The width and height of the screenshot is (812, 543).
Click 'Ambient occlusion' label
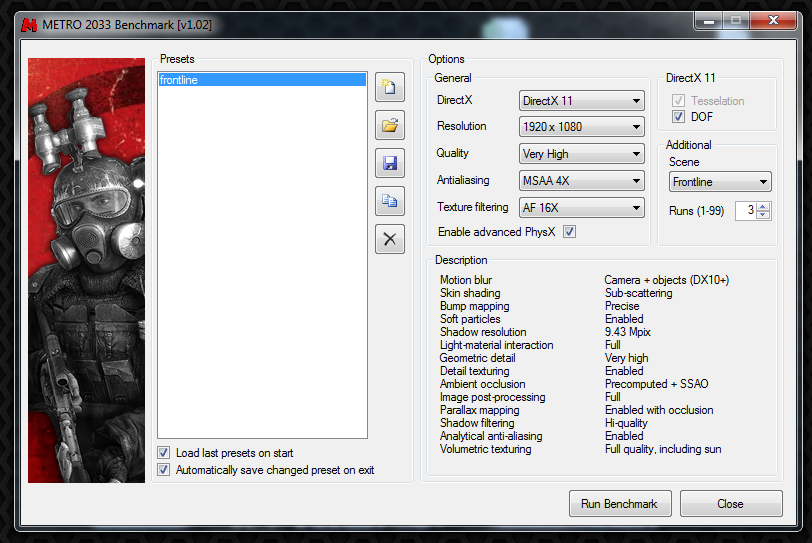pyautogui.click(x=482, y=384)
